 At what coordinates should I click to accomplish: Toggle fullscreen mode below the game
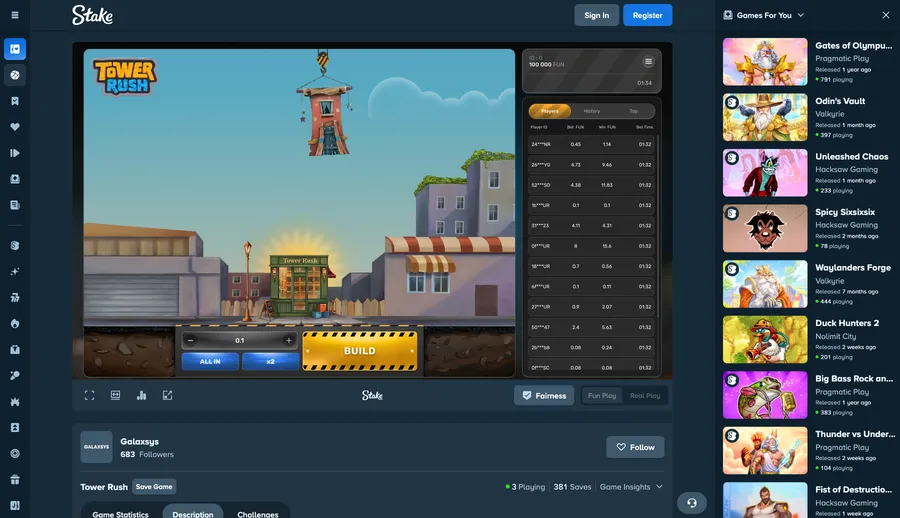(x=90, y=395)
